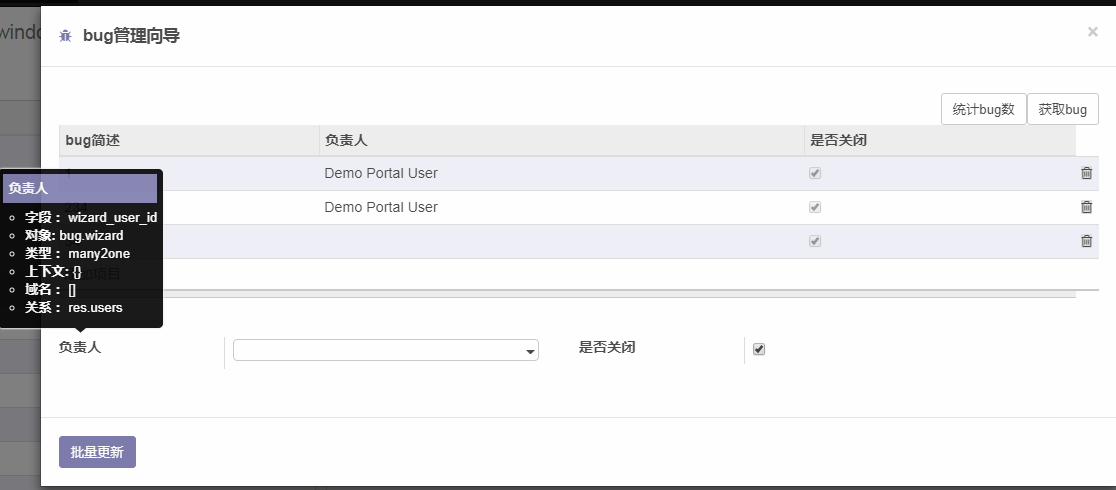Toggle 是否关闭 checkbox in second row

coord(815,207)
